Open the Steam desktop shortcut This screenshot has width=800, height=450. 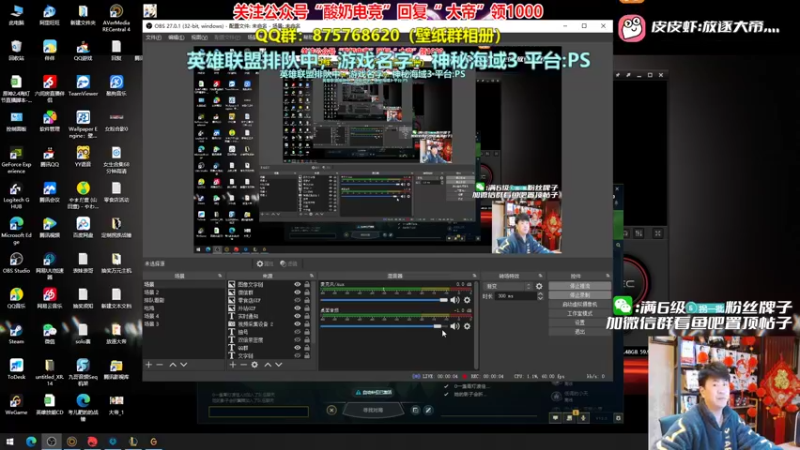(16, 333)
